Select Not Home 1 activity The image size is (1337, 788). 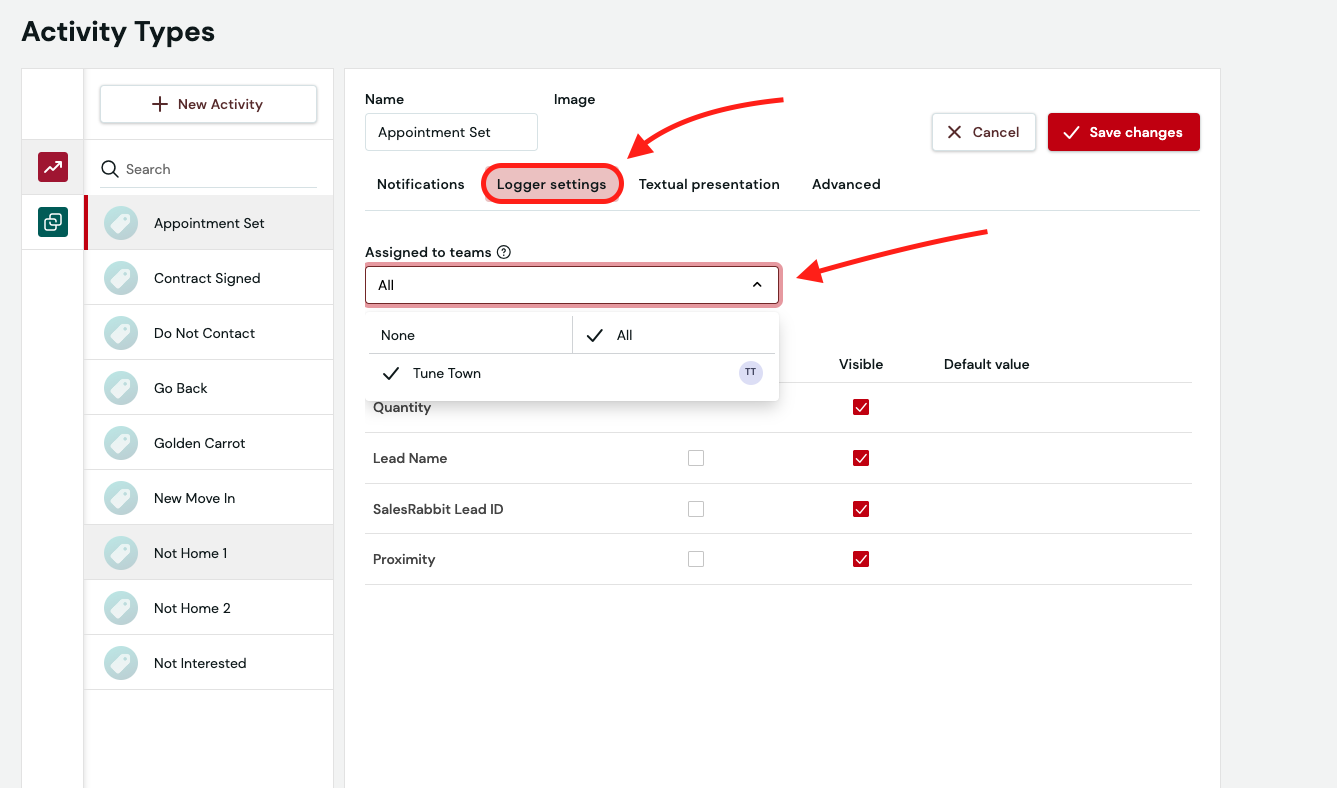(x=209, y=553)
